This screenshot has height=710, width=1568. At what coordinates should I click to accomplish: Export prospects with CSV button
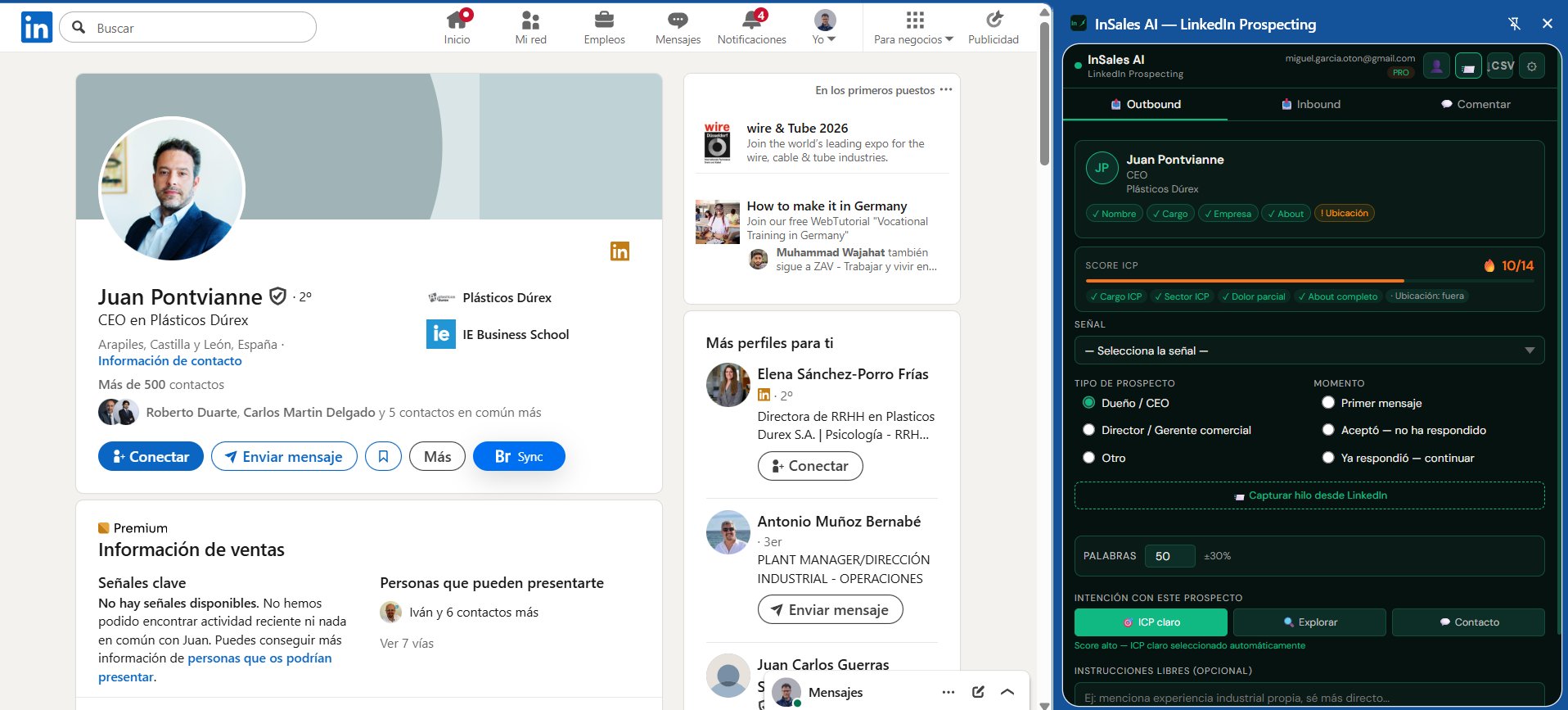(1501, 66)
